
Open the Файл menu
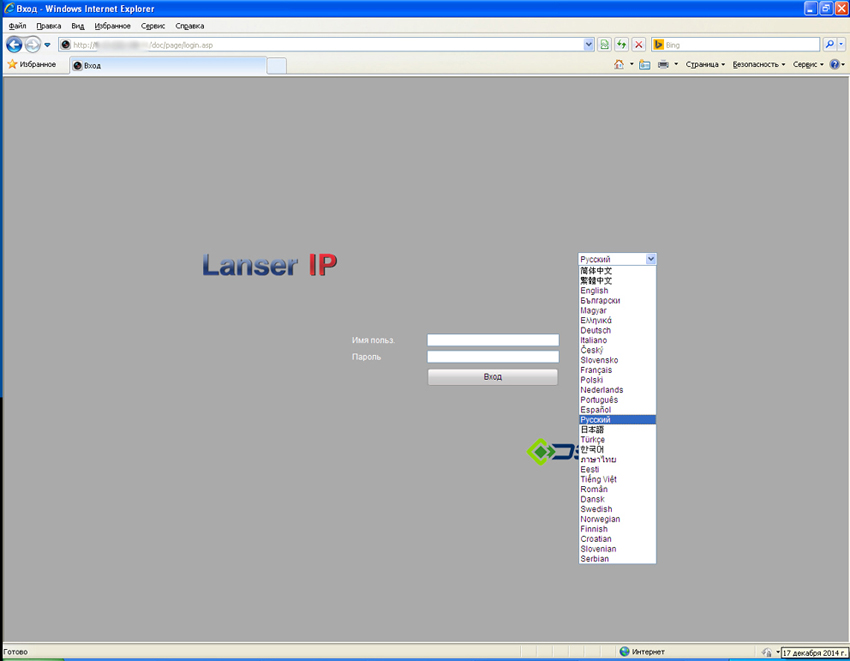17,25
